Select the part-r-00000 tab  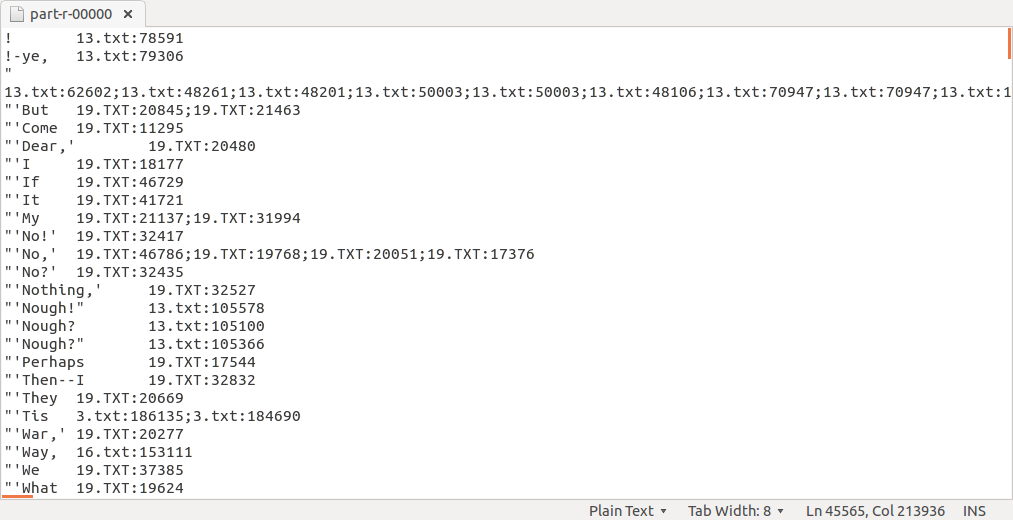pyautogui.click(x=70, y=14)
